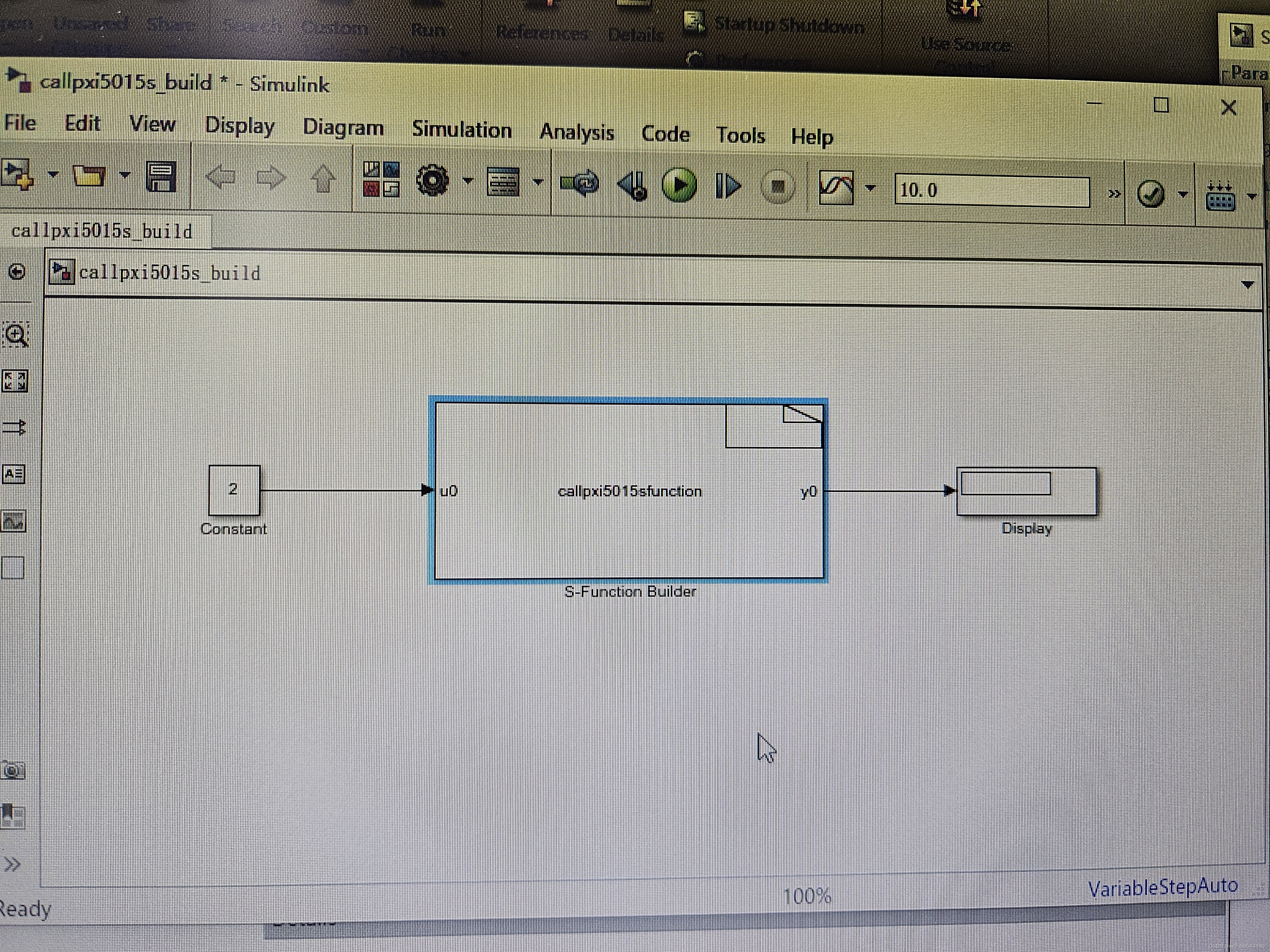Open the Simulation Data Inspector icon

click(836, 188)
